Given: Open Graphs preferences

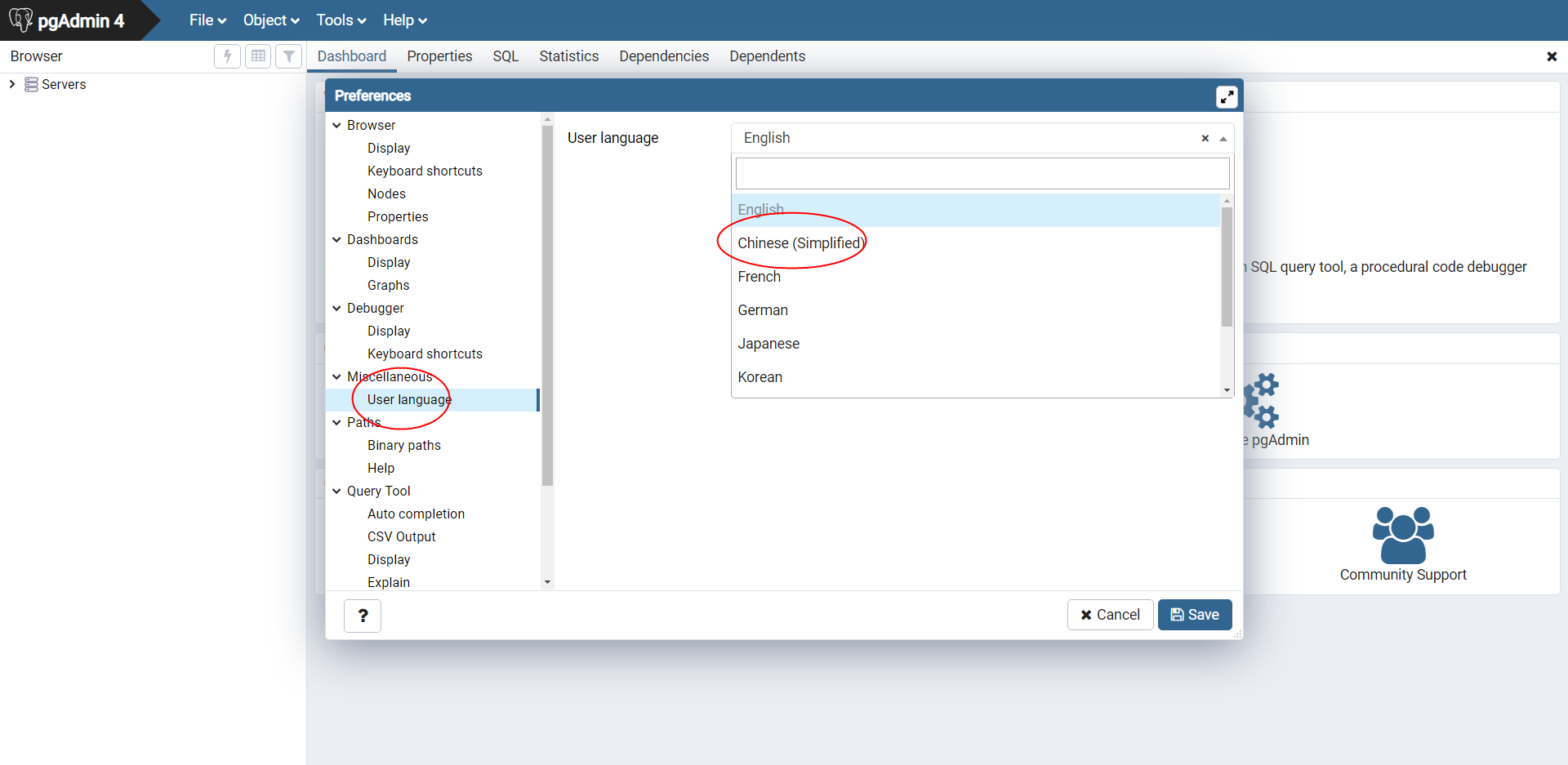Looking at the screenshot, I should pos(388,285).
